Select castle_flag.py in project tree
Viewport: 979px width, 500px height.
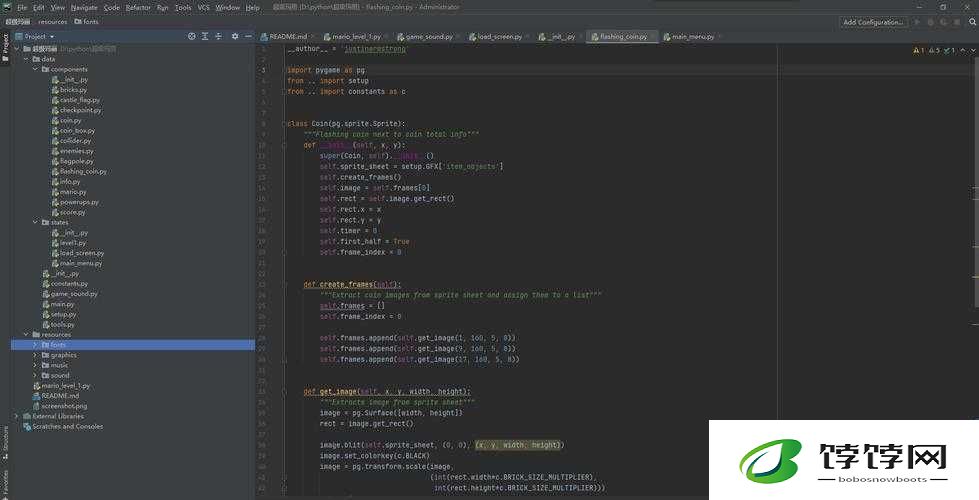point(76,100)
